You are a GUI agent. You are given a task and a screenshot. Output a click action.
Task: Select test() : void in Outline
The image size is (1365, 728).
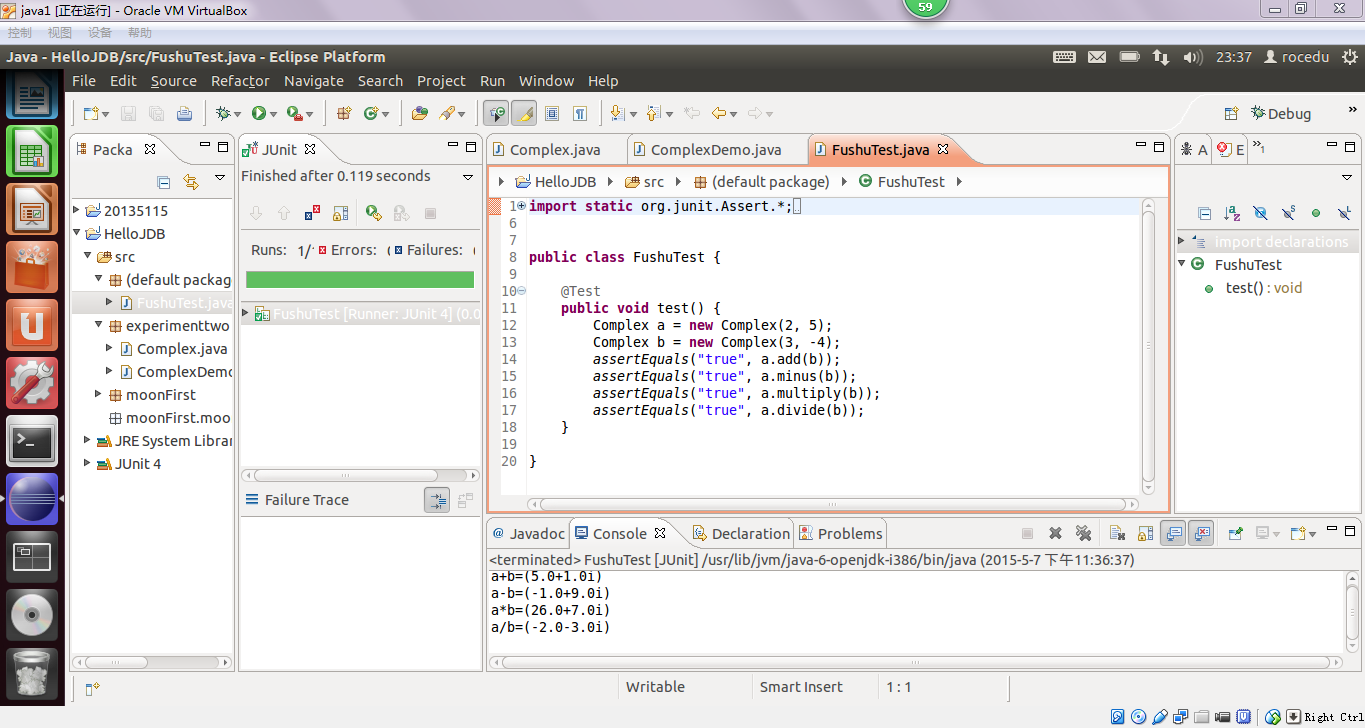[1263, 288]
